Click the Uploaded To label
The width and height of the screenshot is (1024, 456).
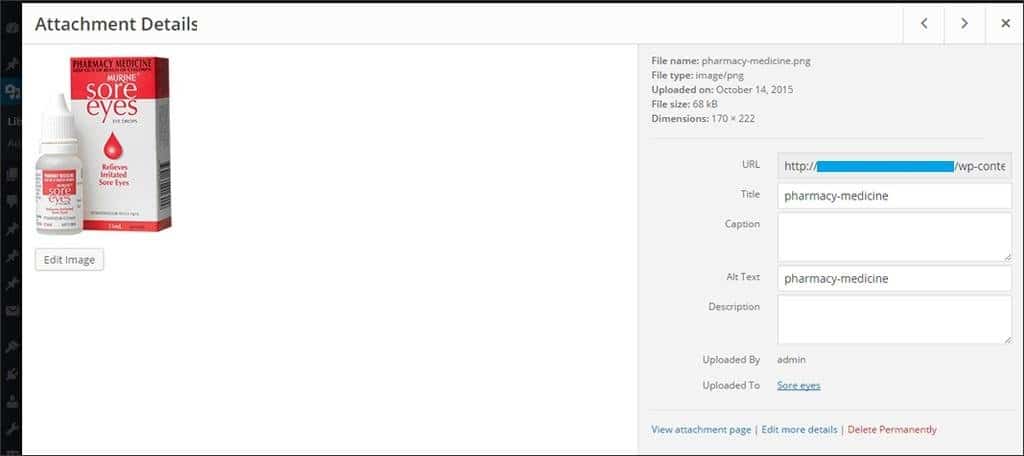pos(731,385)
